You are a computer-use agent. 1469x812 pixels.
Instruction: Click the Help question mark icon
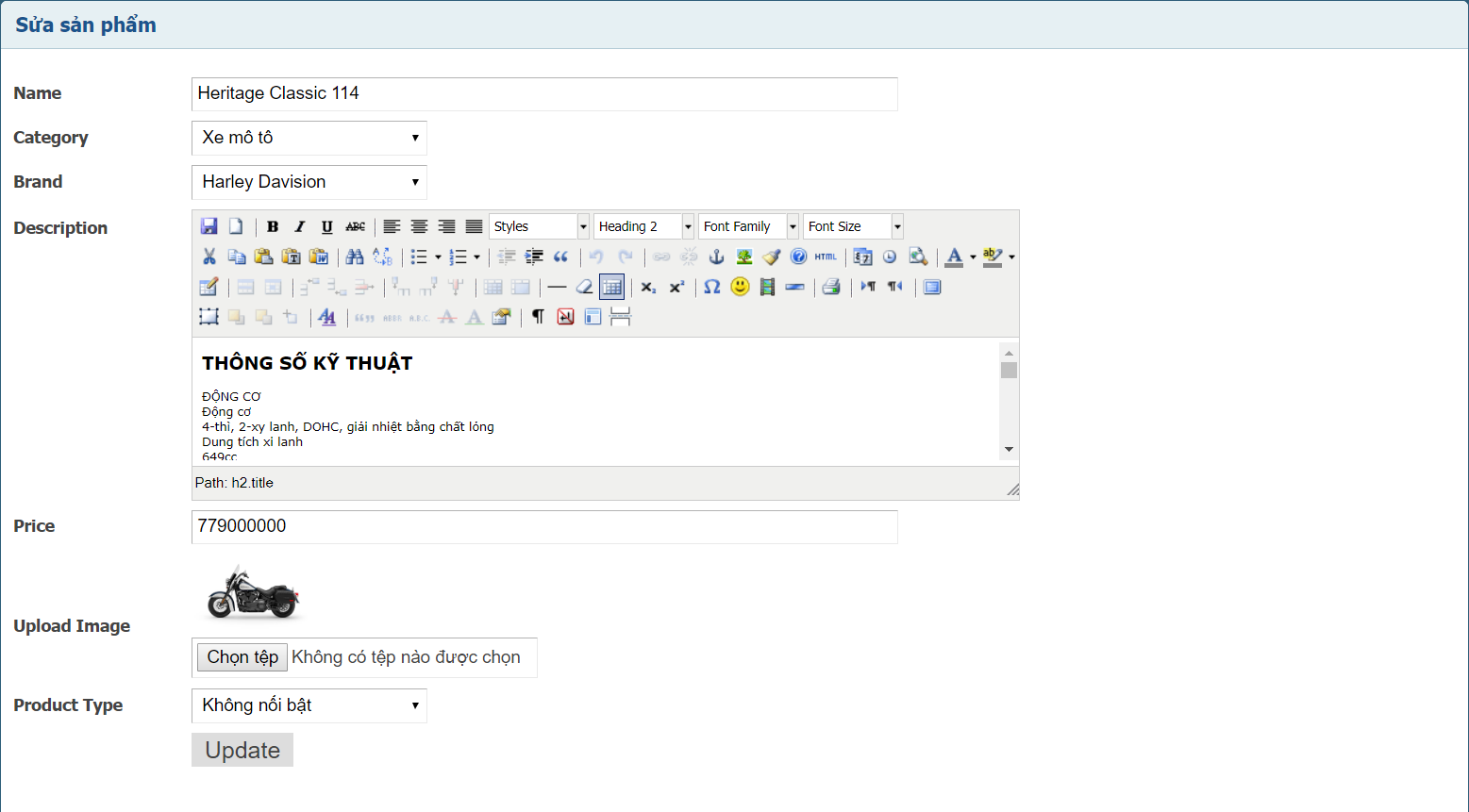(x=799, y=257)
